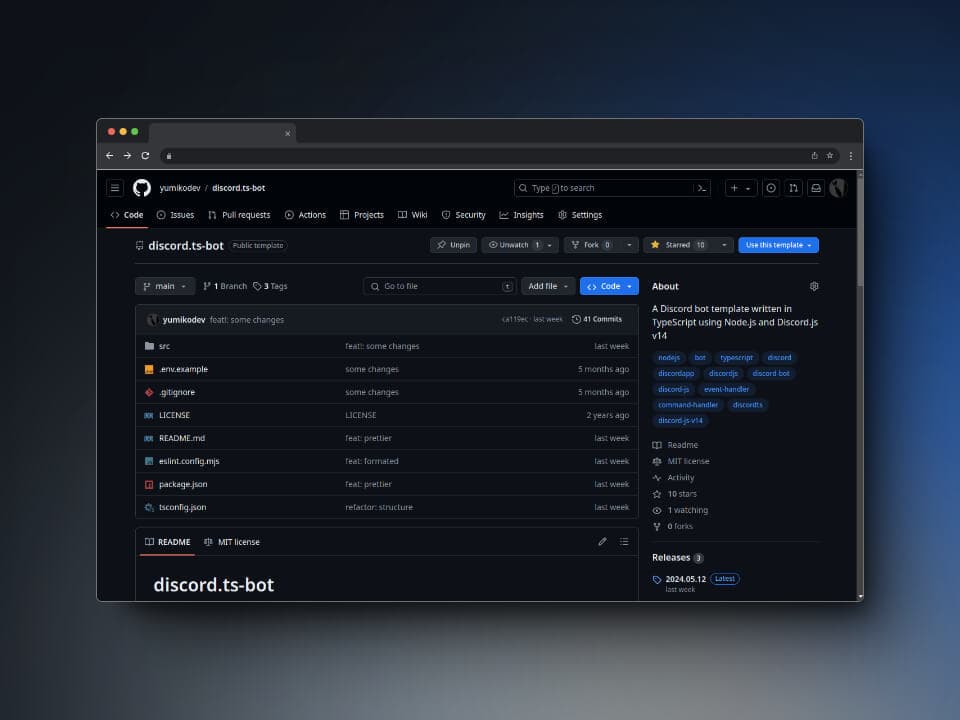View the 3 Tags link
The height and width of the screenshot is (720, 960).
coord(270,286)
